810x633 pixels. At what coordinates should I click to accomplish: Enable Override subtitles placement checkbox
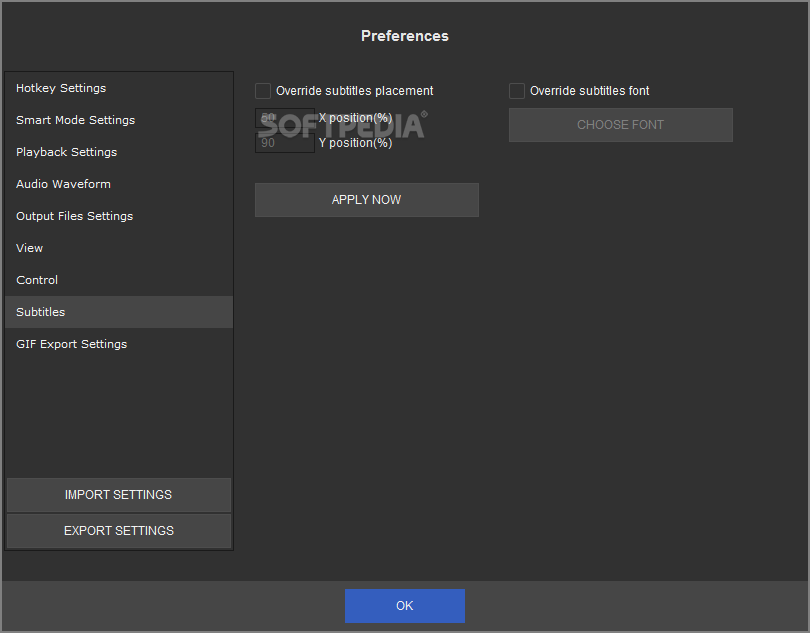(263, 91)
